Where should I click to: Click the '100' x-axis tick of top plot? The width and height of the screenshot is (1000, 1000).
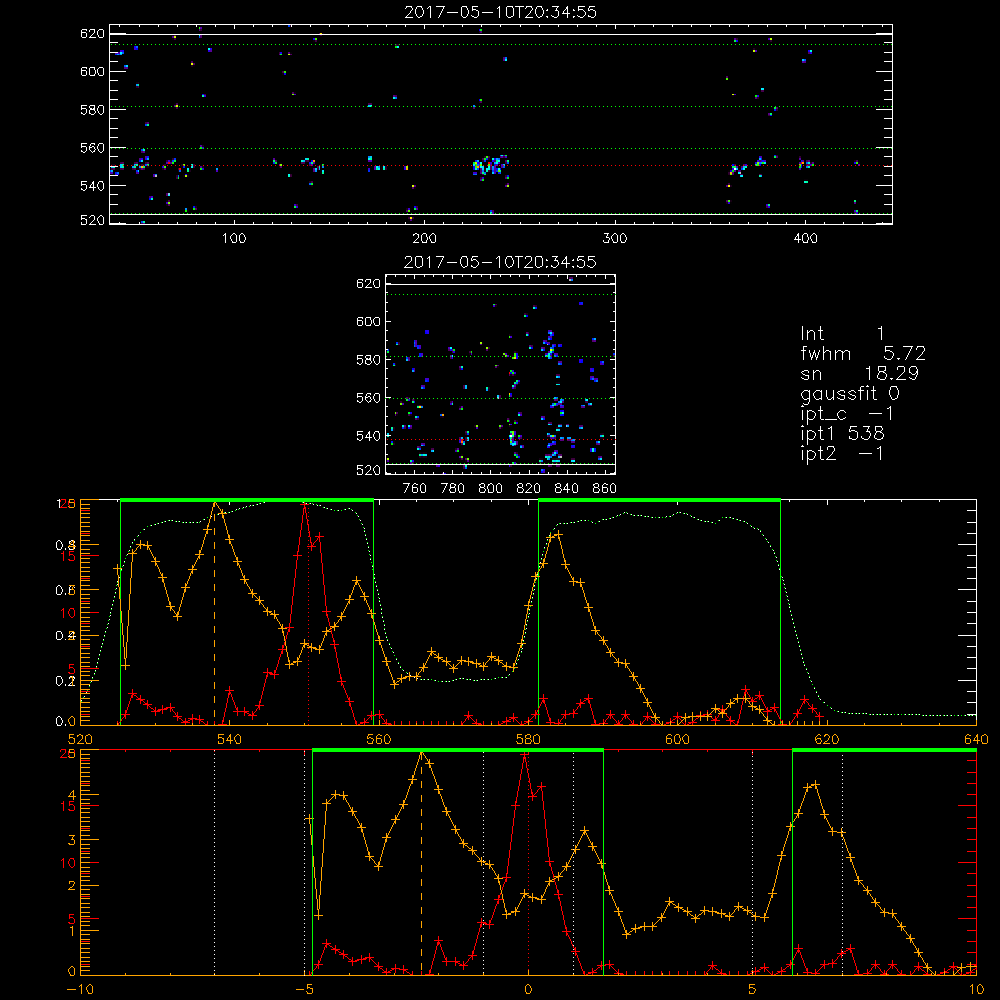(234, 239)
